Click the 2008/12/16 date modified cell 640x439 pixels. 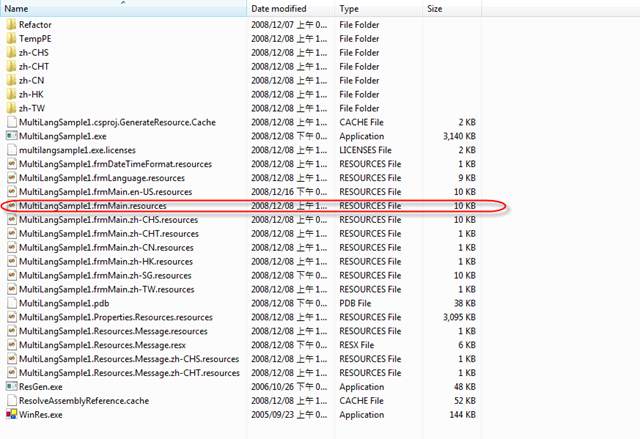289,192
